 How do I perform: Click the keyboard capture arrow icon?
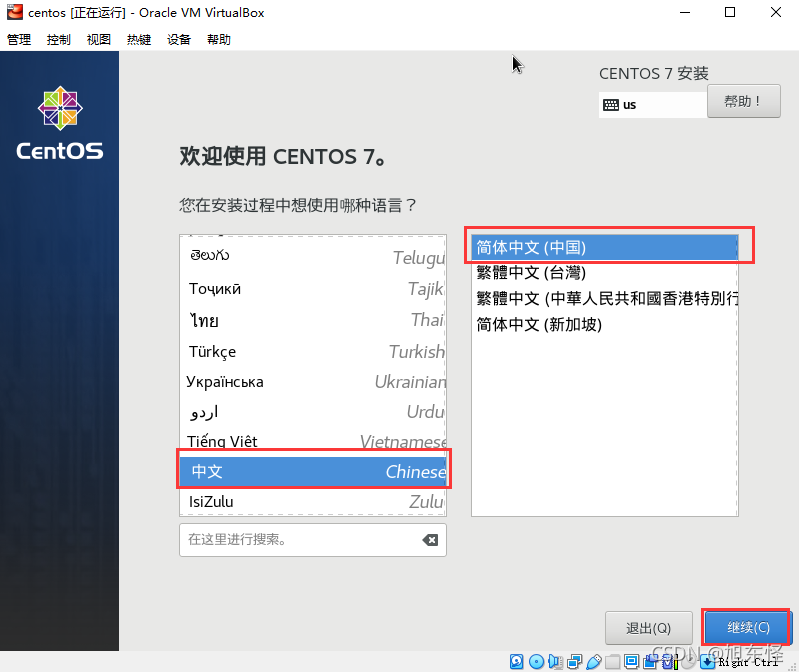707,661
